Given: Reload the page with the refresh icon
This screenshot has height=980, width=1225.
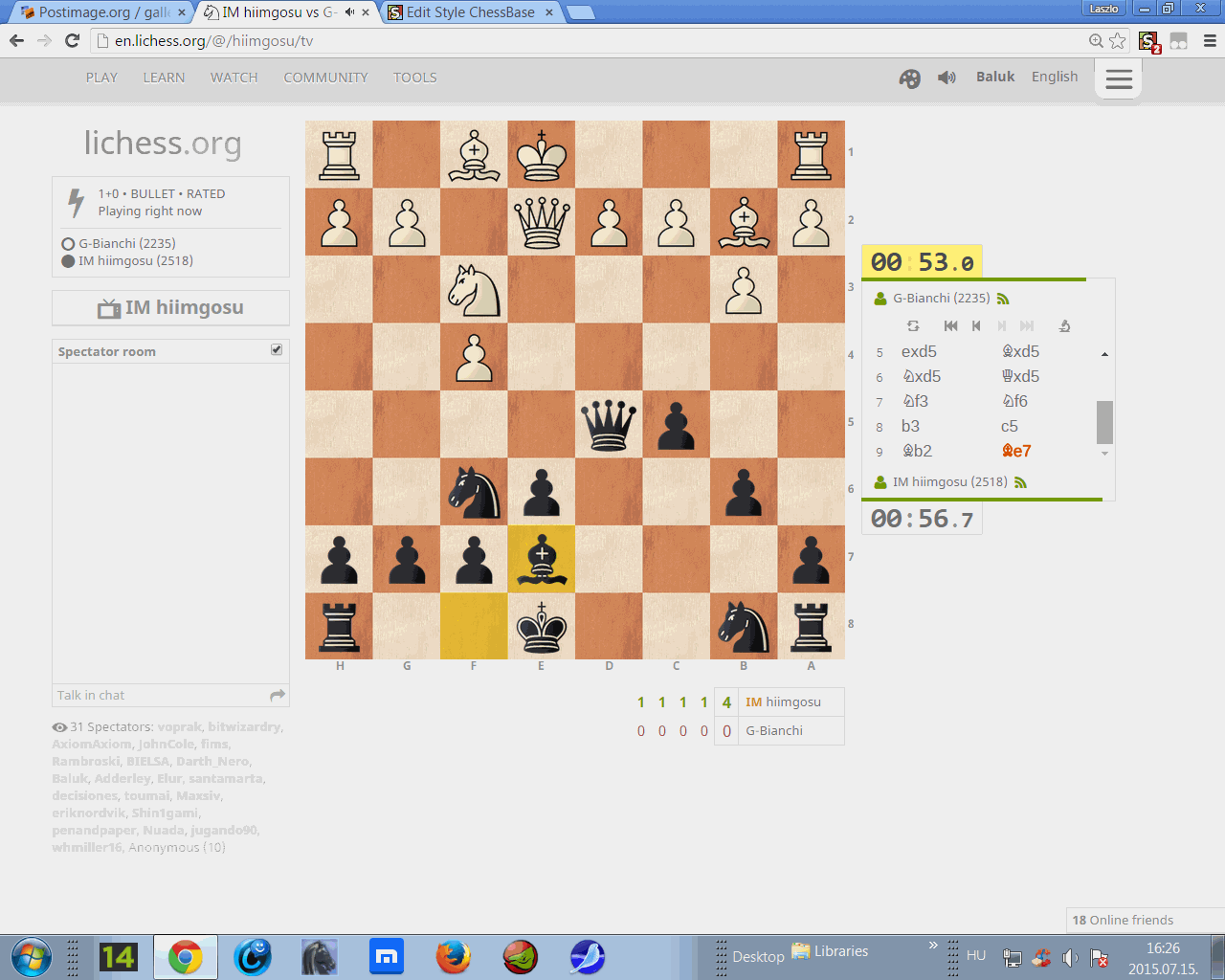Looking at the screenshot, I should [x=72, y=40].
